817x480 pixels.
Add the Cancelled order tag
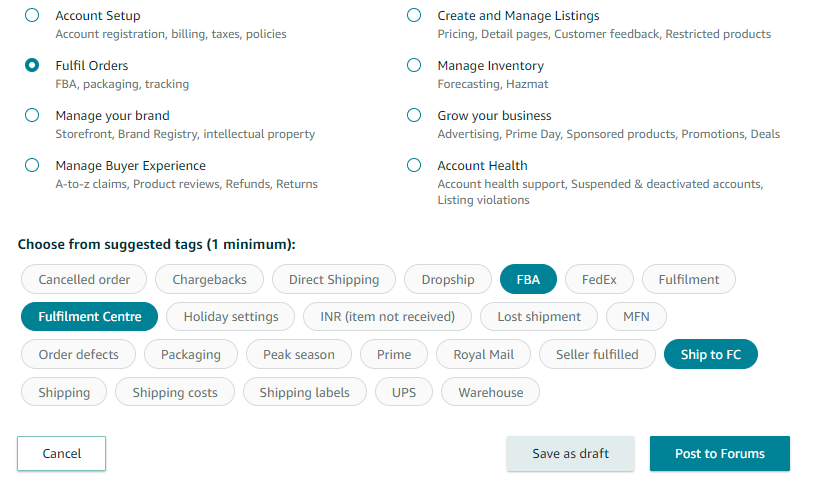(84, 279)
